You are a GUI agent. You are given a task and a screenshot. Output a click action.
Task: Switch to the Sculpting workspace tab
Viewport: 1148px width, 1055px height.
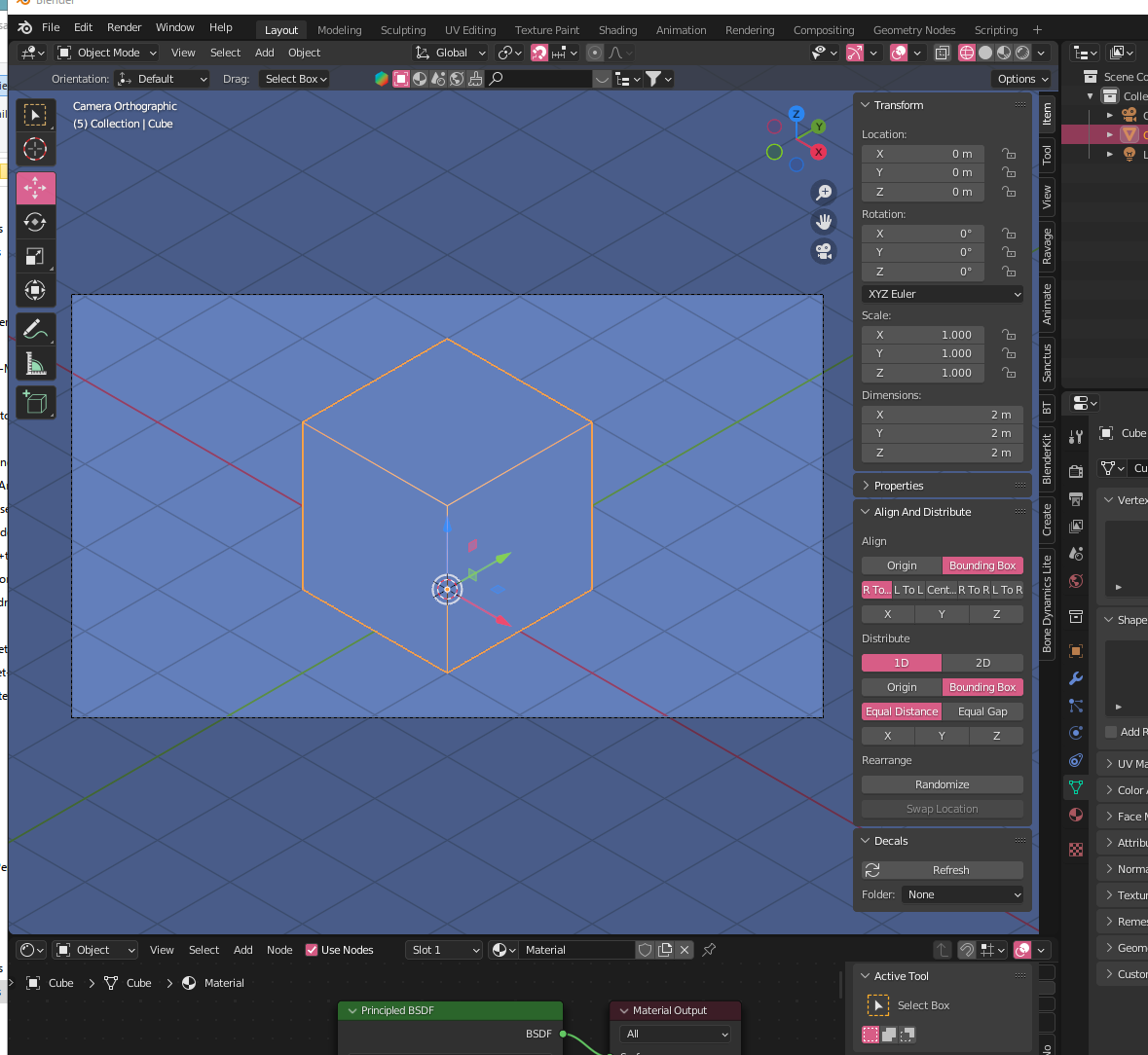403,30
